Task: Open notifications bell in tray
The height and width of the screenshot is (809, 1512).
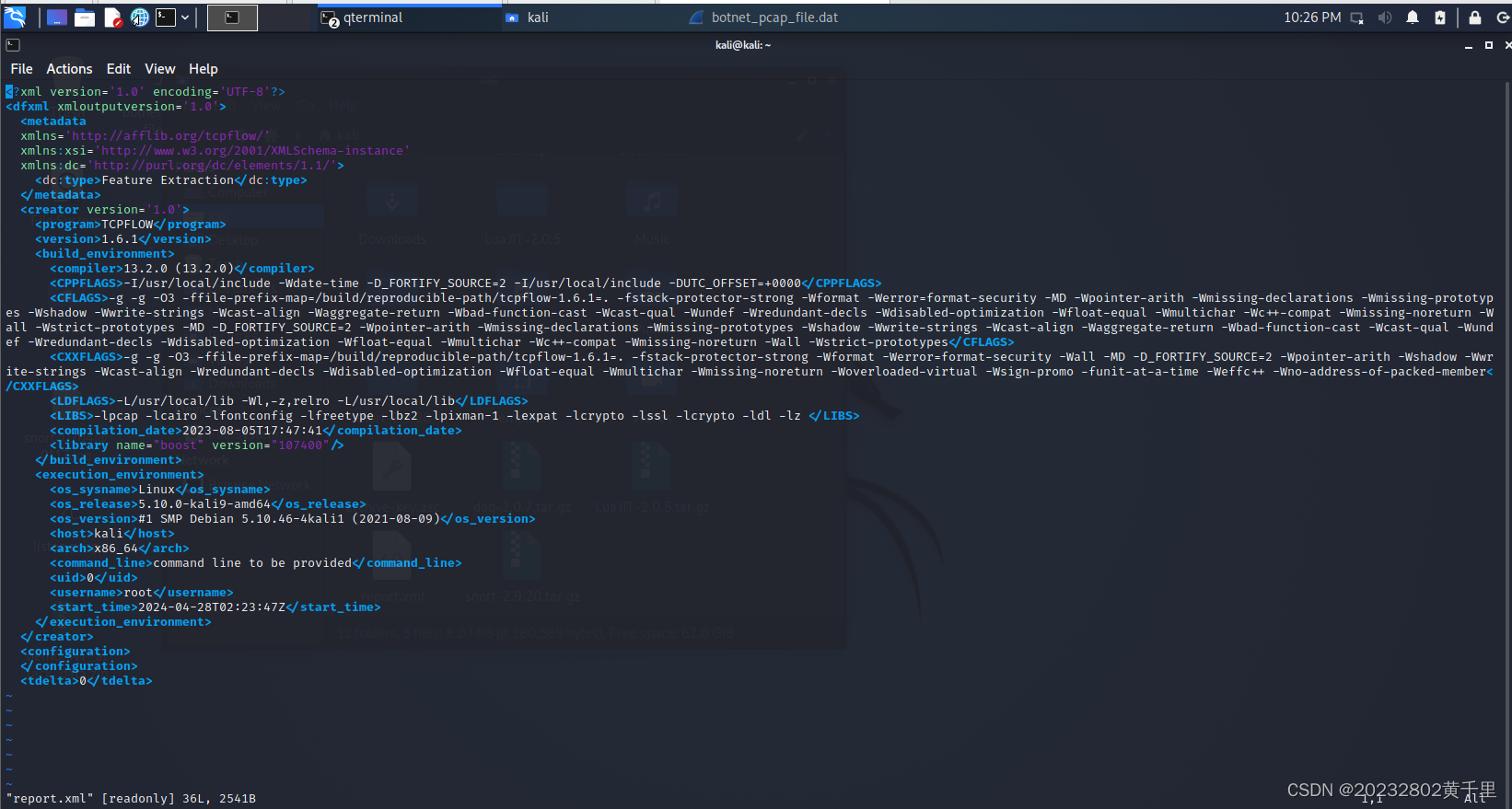Action: point(1413,17)
